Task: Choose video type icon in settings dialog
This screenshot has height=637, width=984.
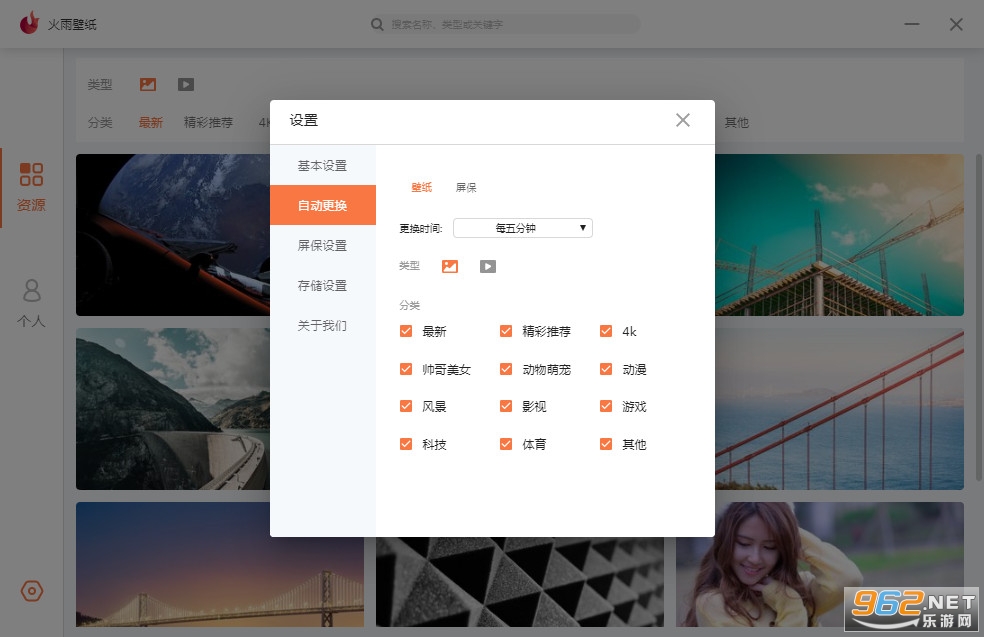Action: (488, 267)
